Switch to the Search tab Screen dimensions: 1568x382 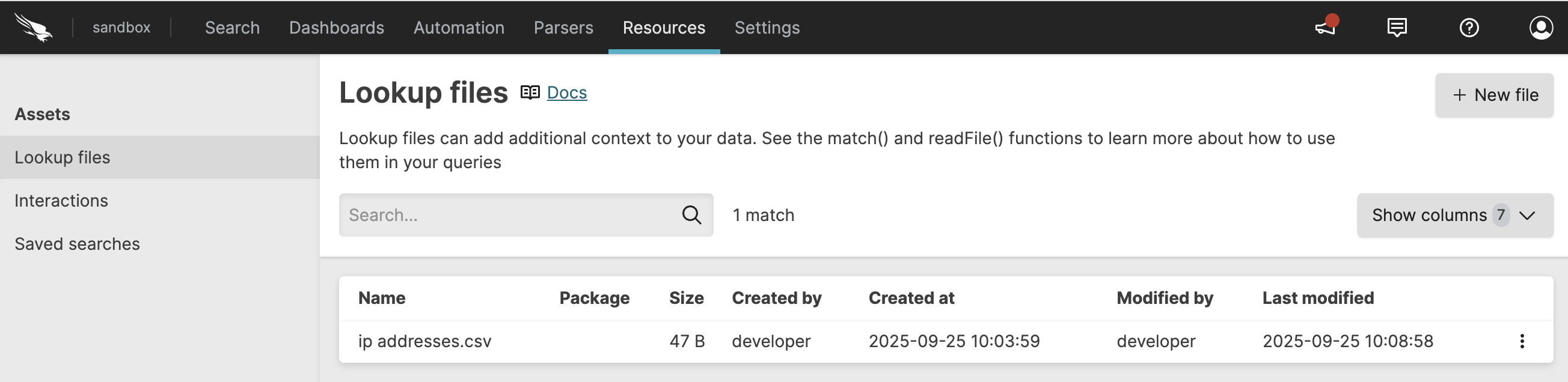(x=232, y=28)
